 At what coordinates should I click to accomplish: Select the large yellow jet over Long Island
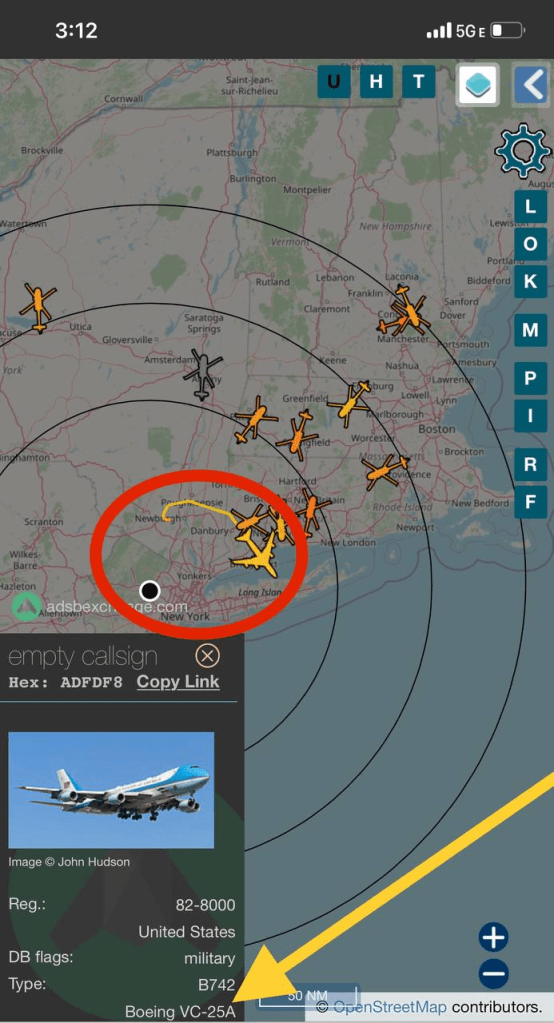coord(257,553)
